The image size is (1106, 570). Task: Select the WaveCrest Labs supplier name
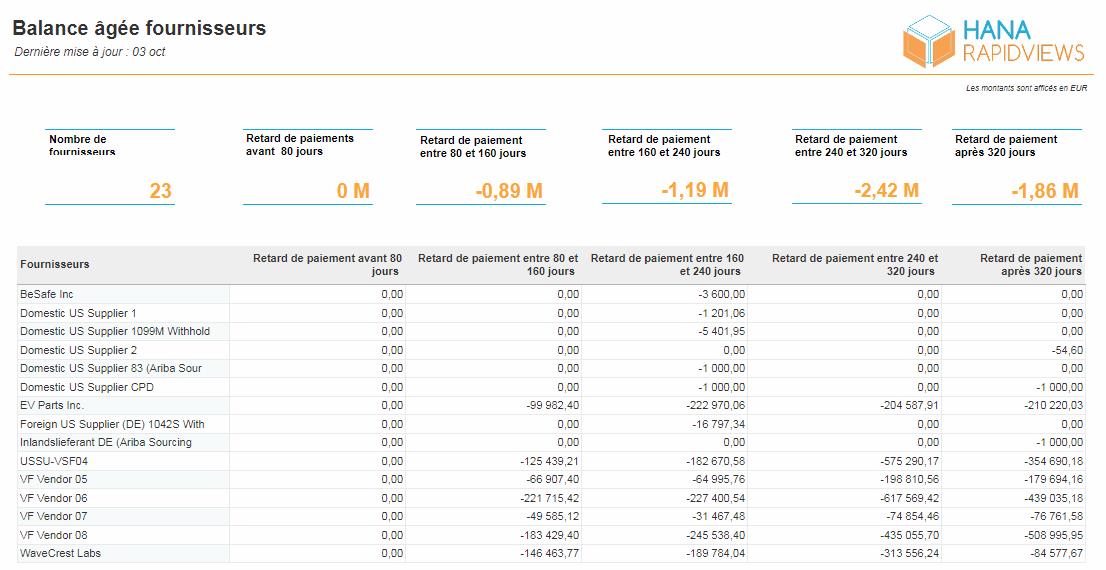[x=60, y=553]
